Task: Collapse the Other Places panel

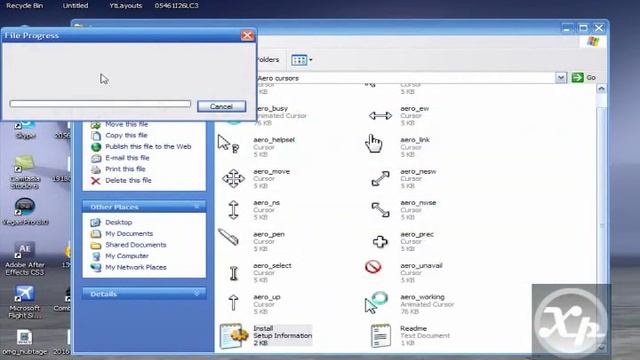Action: tap(197, 207)
